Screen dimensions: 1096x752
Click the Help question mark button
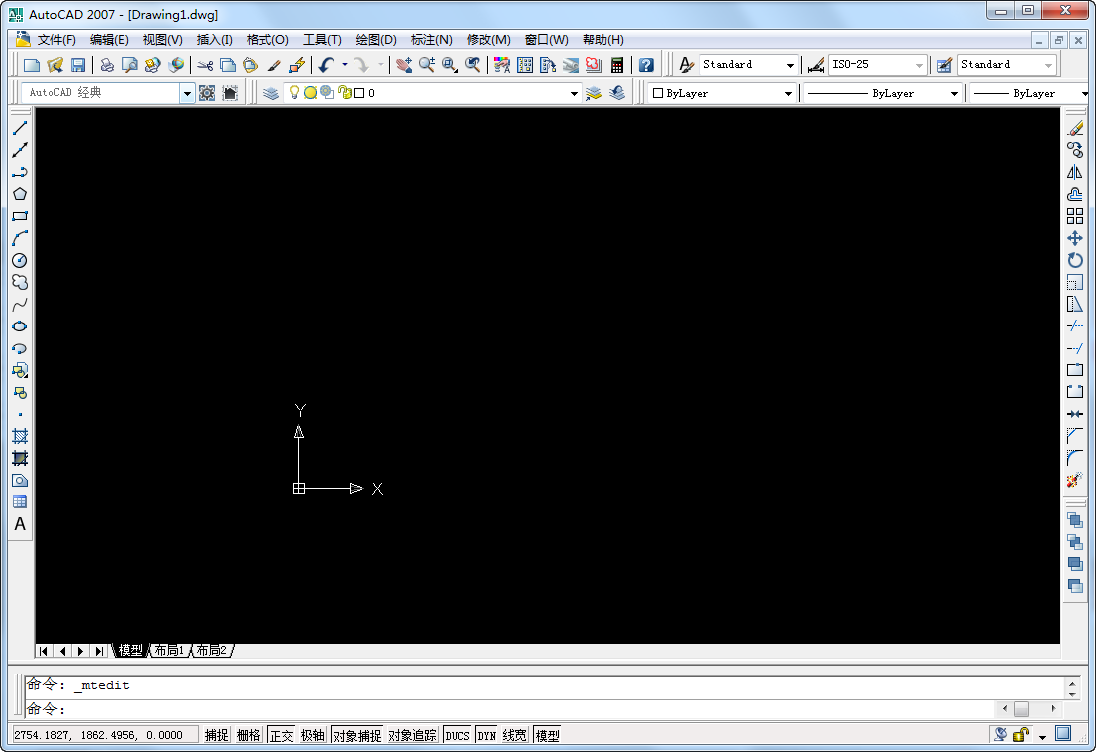pos(645,64)
